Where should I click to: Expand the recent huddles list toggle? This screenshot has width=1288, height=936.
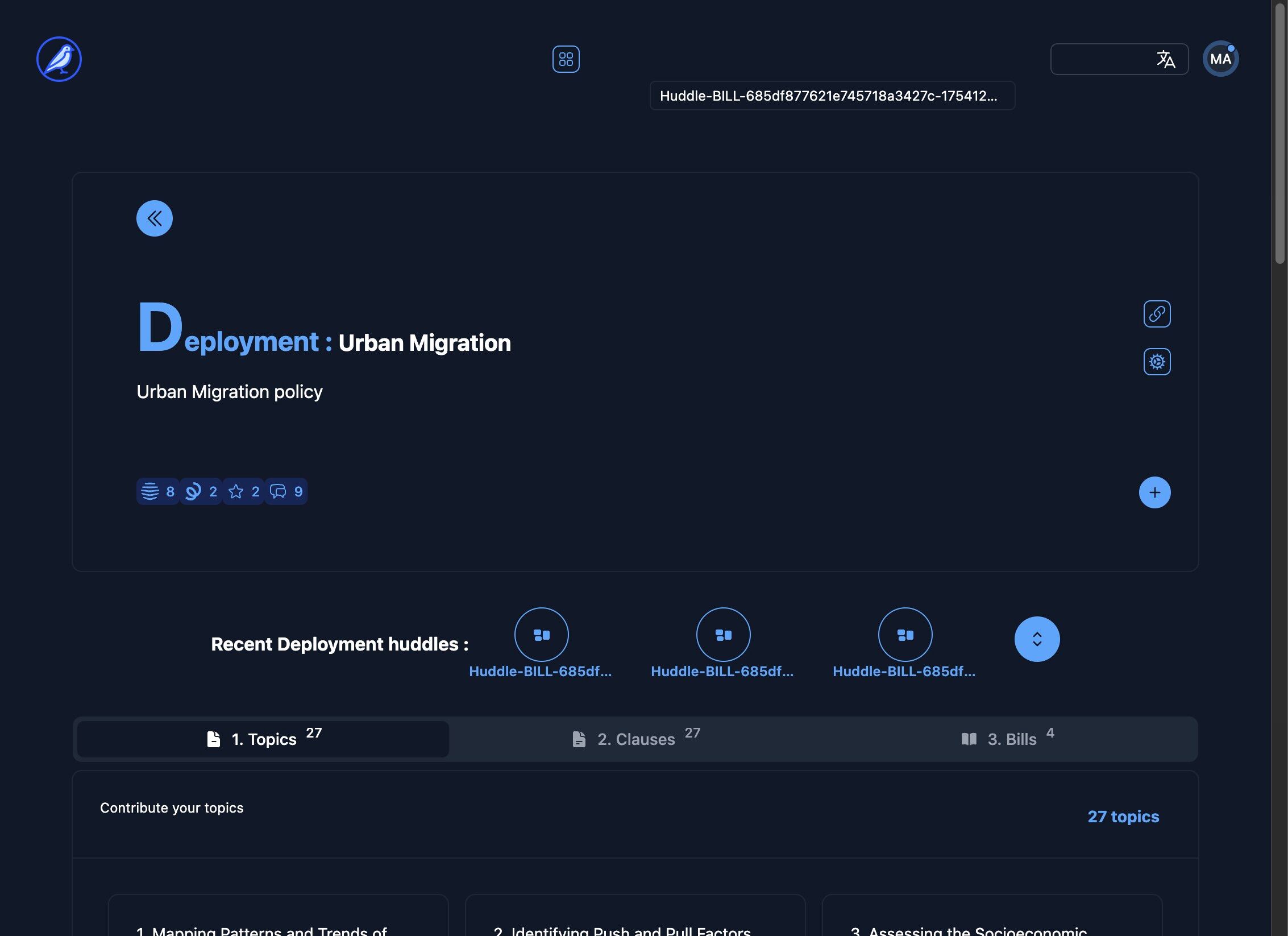point(1037,639)
